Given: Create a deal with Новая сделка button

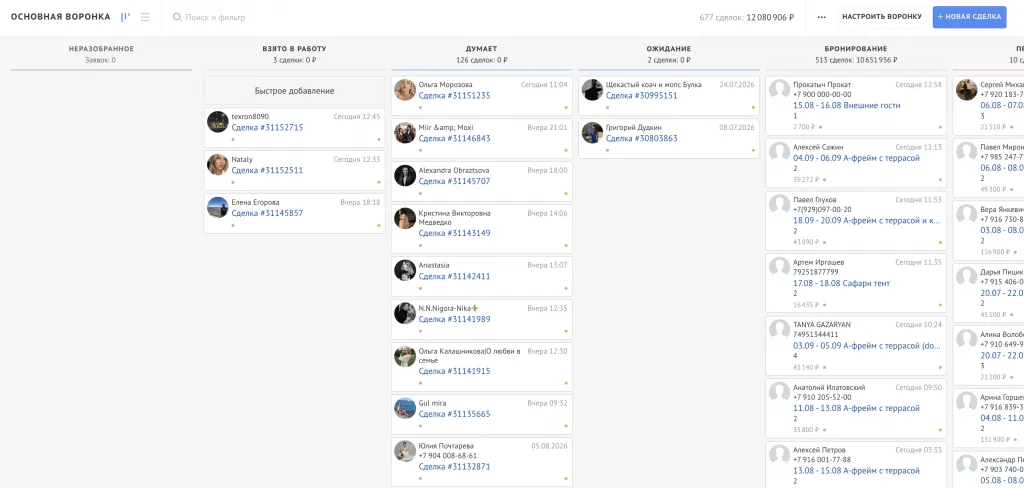Looking at the screenshot, I should (x=969, y=17).
